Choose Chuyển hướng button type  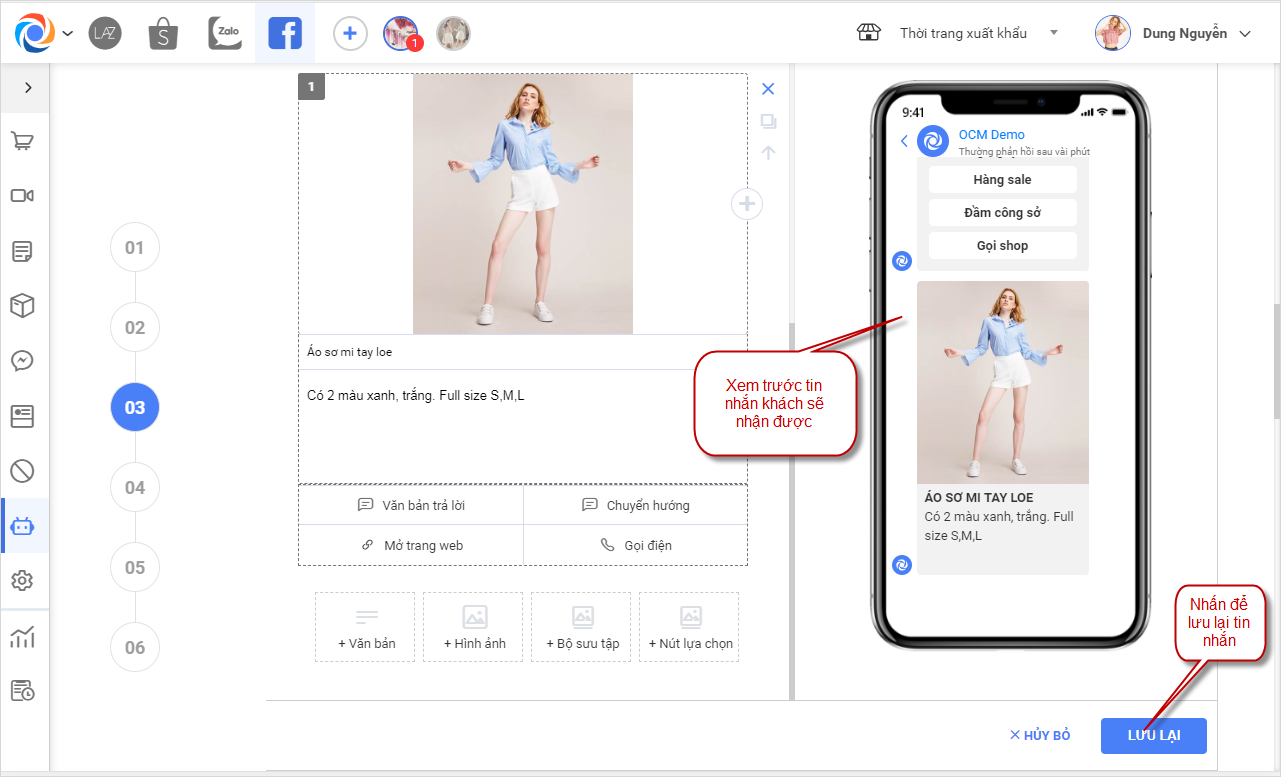(635, 505)
